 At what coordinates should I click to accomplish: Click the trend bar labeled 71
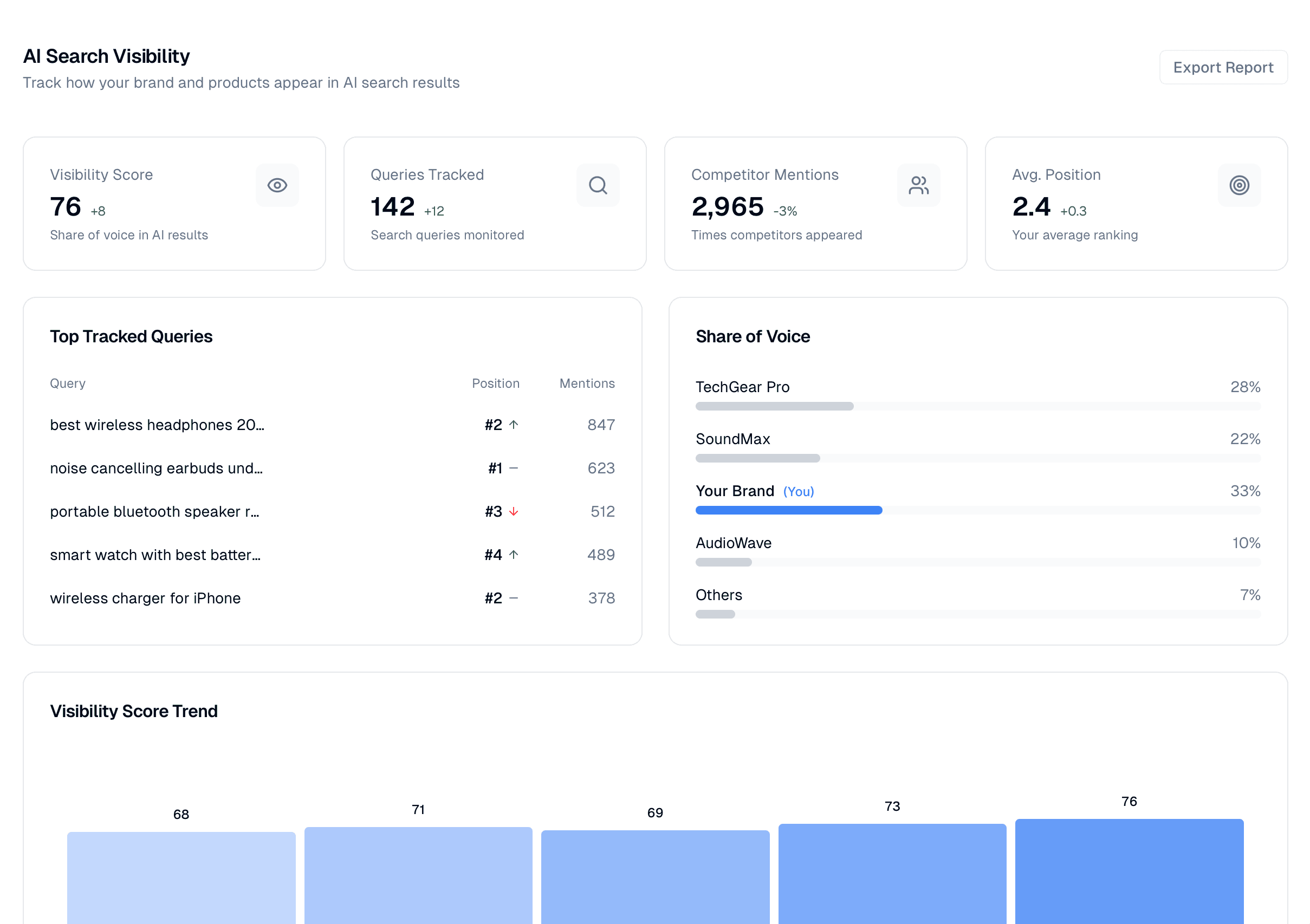418,875
